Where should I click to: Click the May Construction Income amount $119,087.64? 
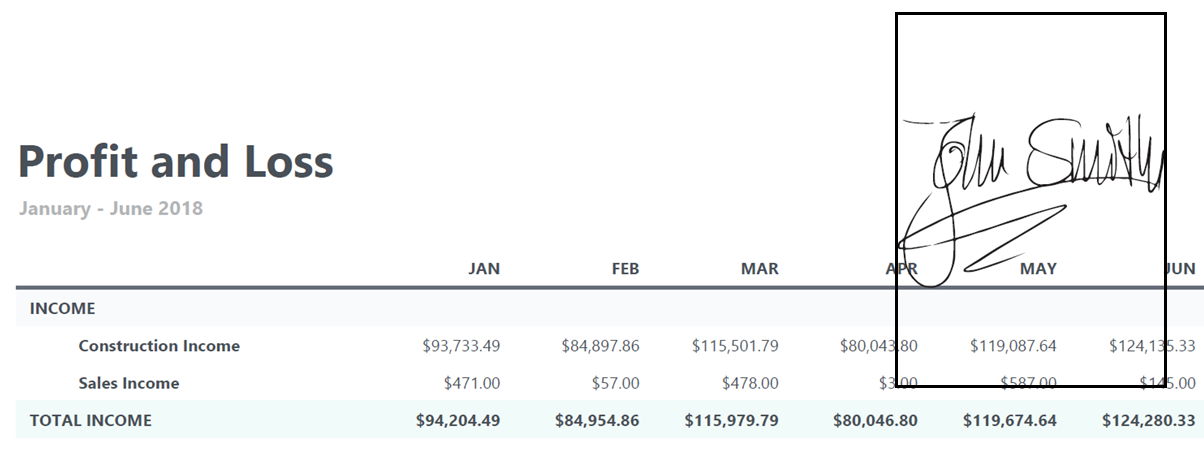click(1013, 346)
